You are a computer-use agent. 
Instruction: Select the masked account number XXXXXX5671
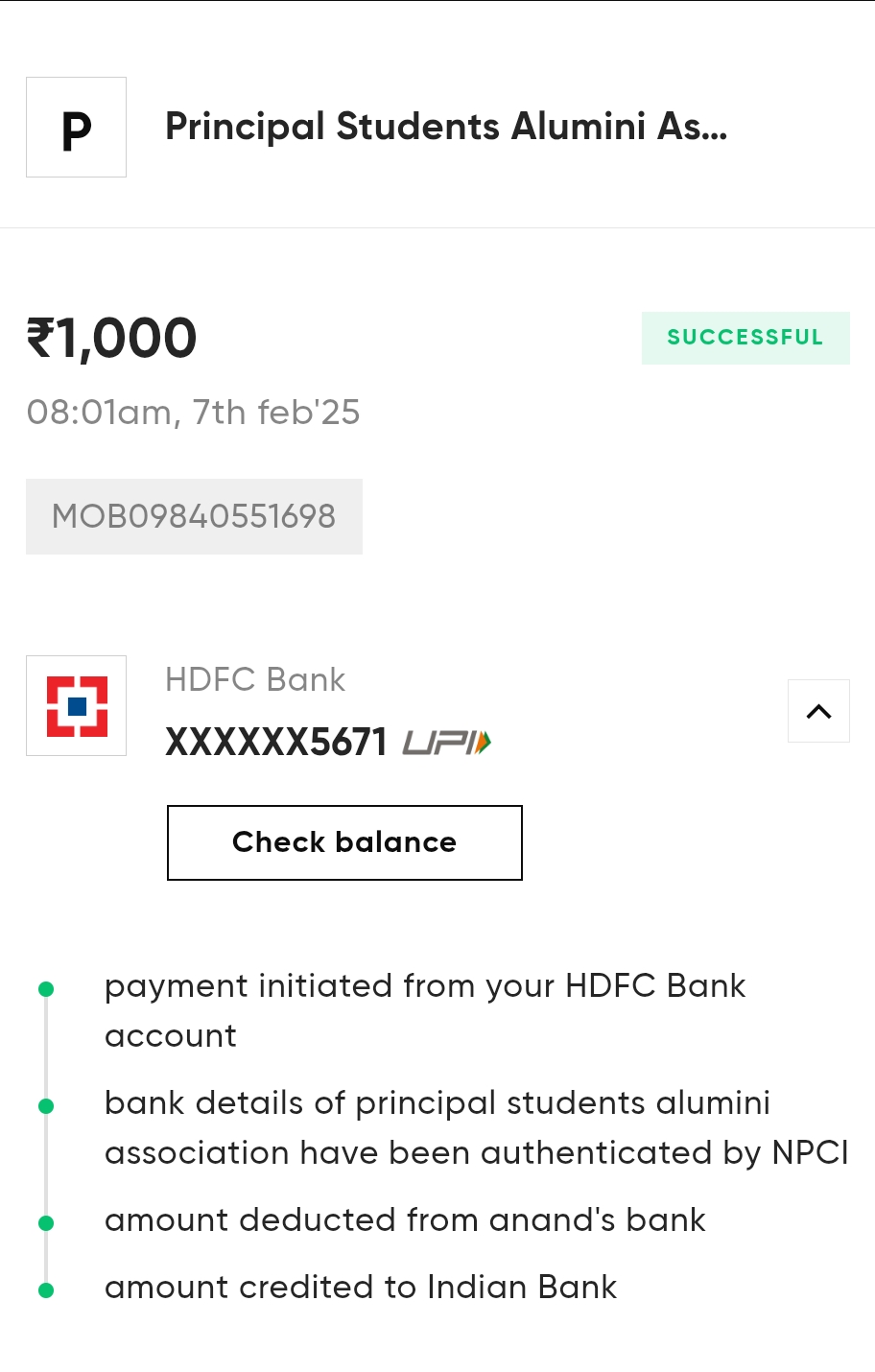click(x=276, y=743)
